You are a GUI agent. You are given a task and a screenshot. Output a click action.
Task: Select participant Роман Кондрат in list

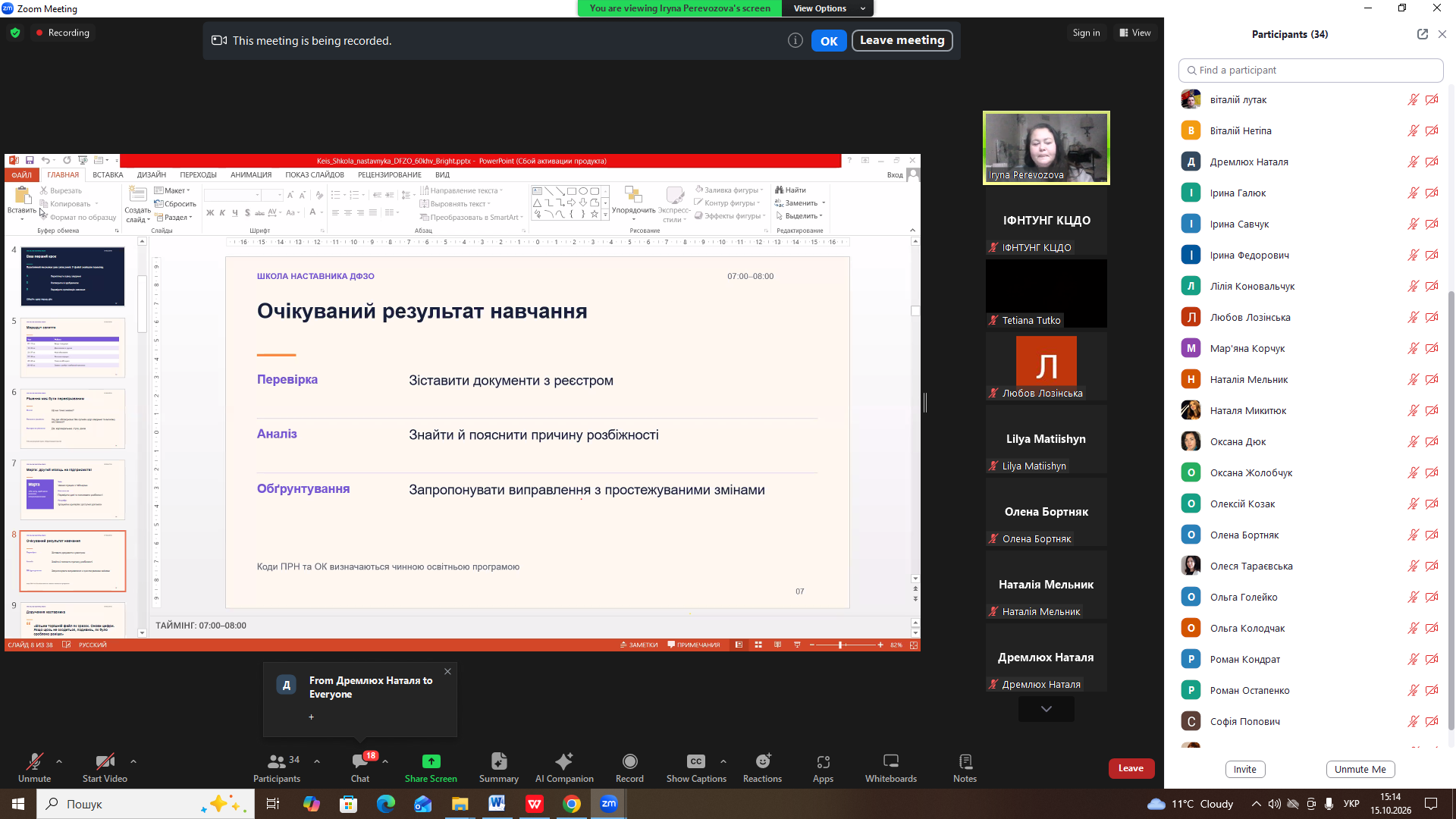[x=1310, y=659]
